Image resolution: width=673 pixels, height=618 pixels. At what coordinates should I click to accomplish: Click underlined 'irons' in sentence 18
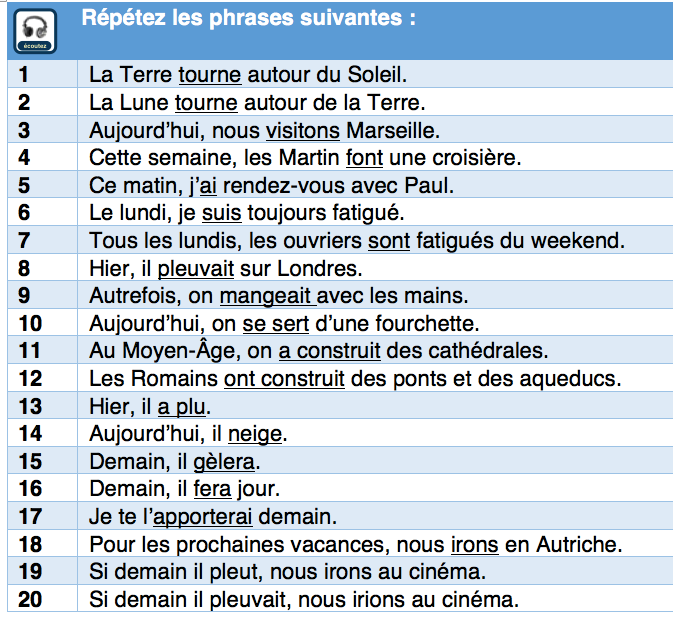pyautogui.click(x=474, y=545)
